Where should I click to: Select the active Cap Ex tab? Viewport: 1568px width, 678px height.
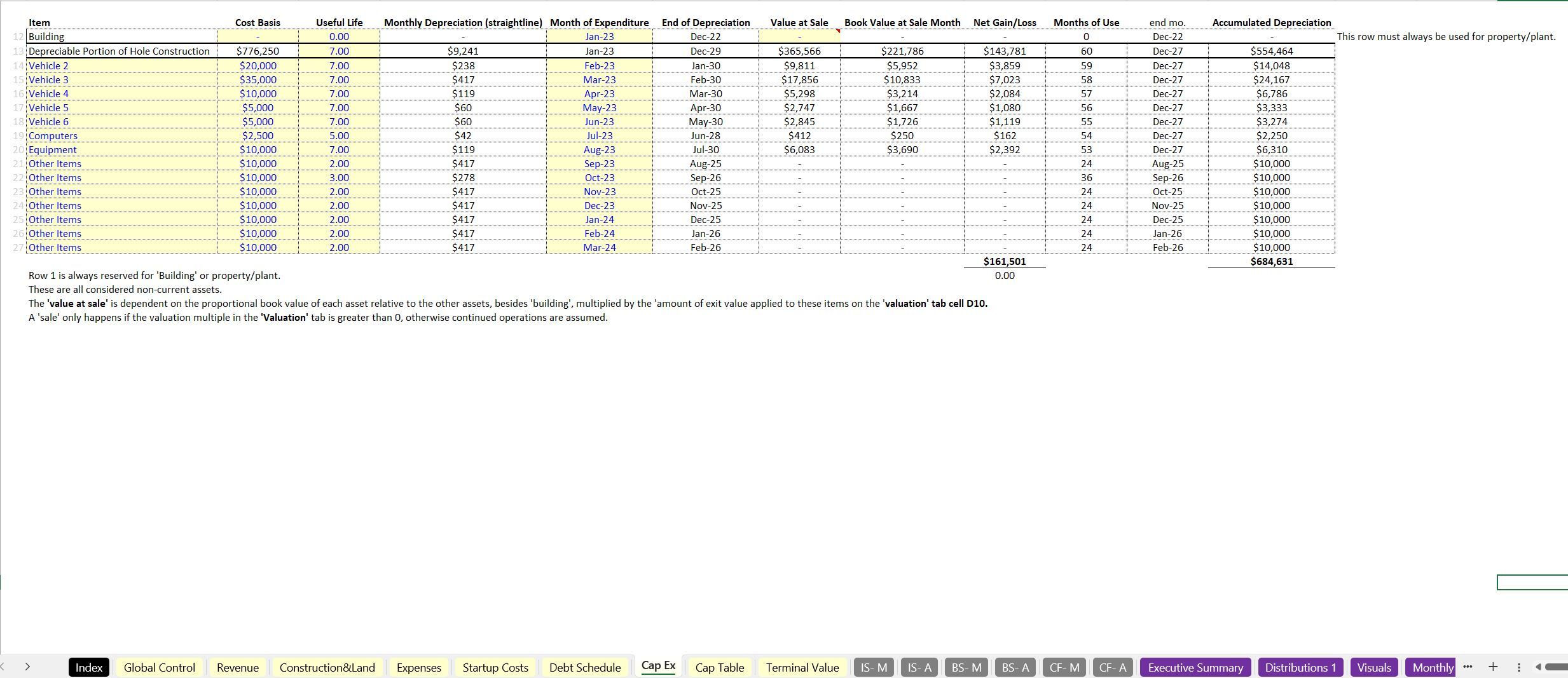coord(658,665)
